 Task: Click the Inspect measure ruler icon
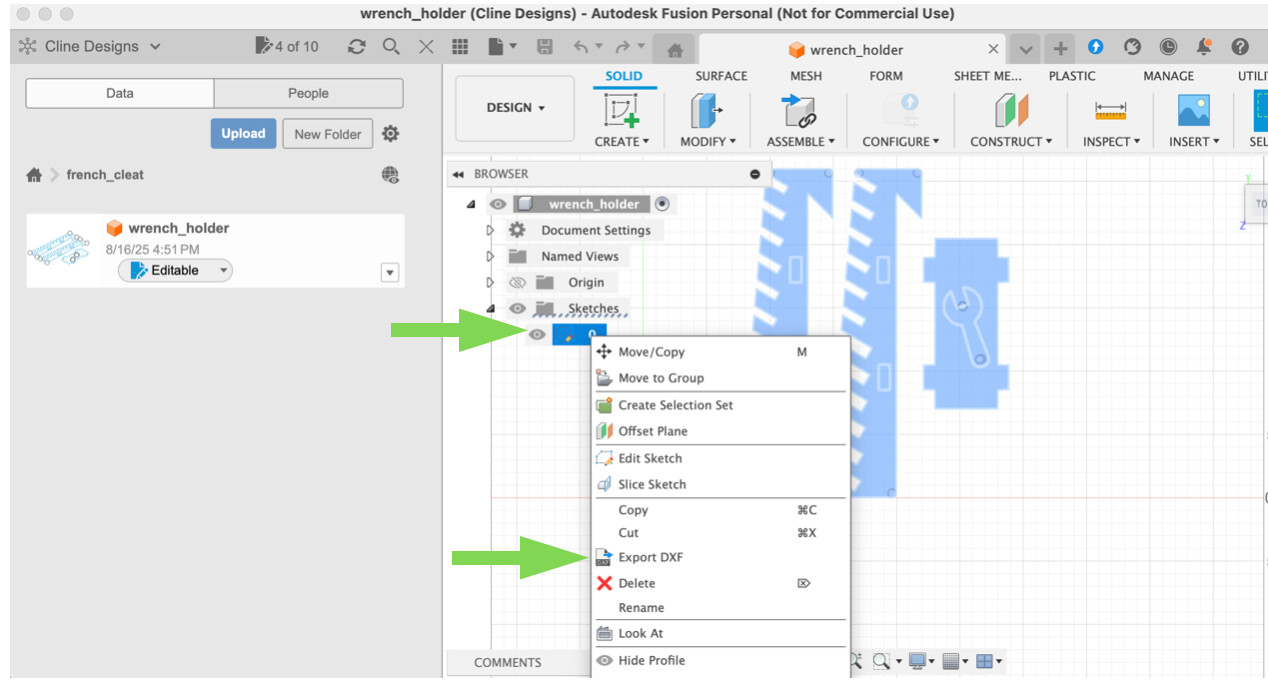(x=1110, y=111)
